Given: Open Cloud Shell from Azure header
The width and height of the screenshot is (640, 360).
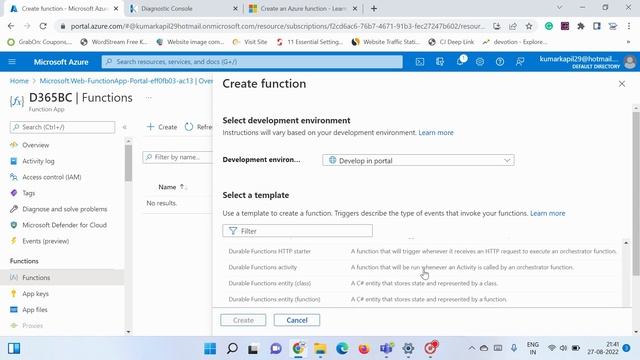Looking at the screenshot, I should (x=420, y=62).
